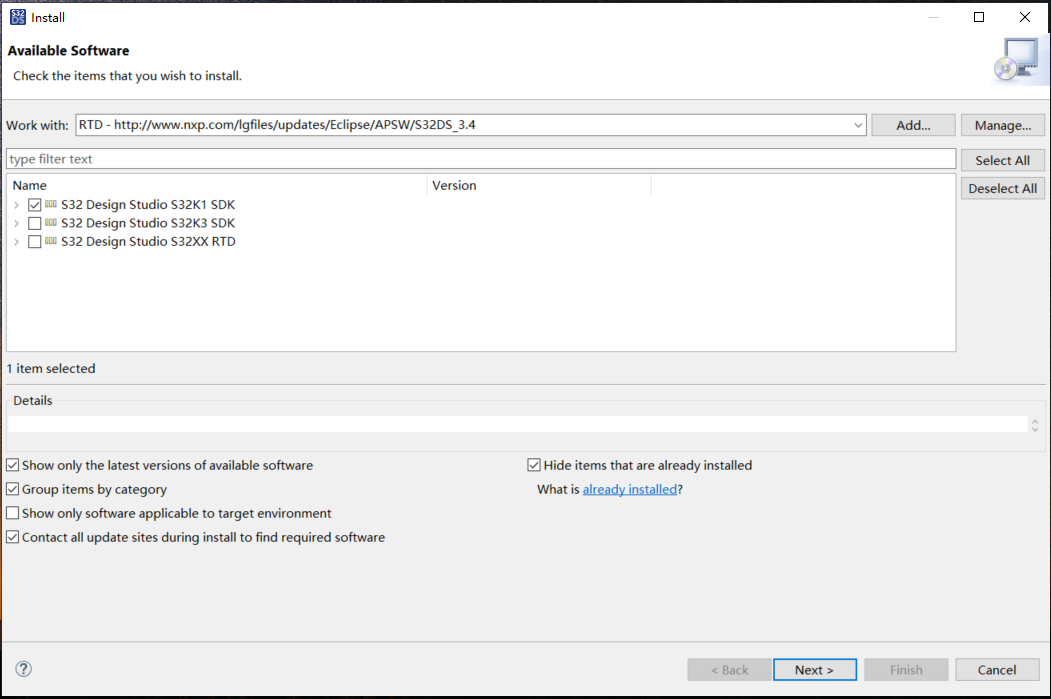Click the Details scroll stepper arrows
This screenshot has height=699, width=1051.
[1035, 425]
